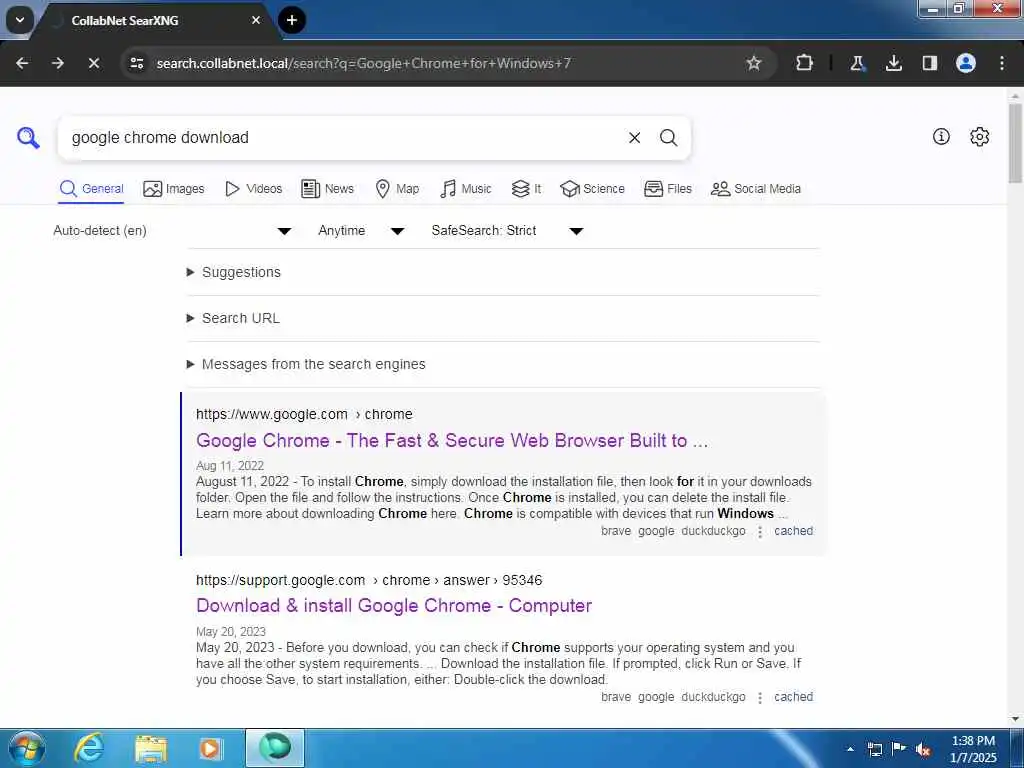Click the scrollbar down arrow
The width and height of the screenshot is (1024, 768).
[x=1015, y=719]
